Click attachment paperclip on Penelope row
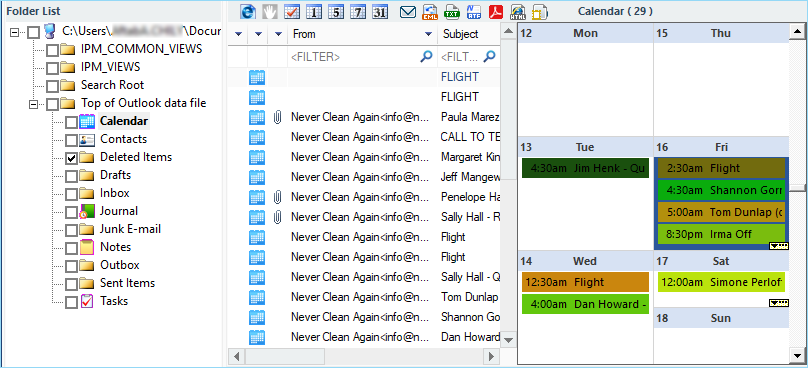The height and width of the screenshot is (368, 808). (x=277, y=197)
